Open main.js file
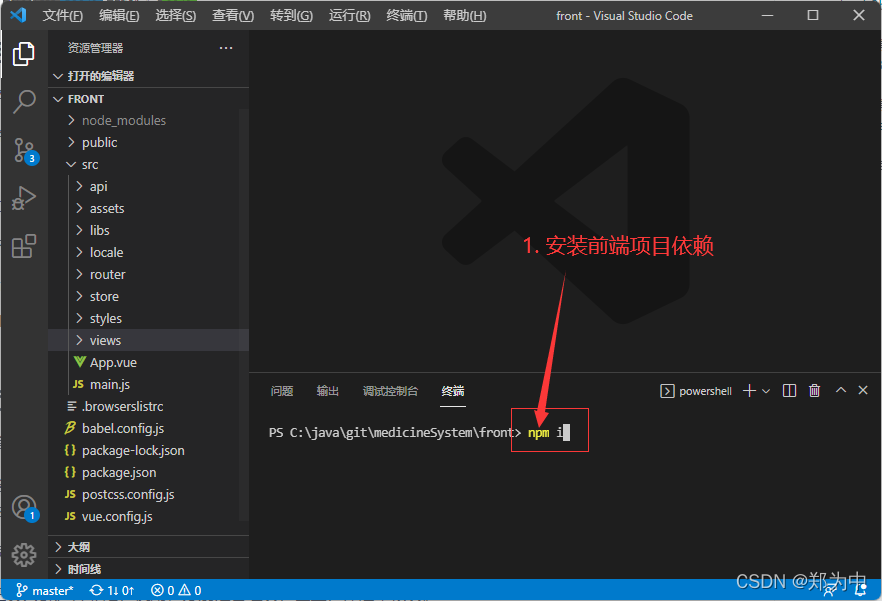 pos(148,384)
